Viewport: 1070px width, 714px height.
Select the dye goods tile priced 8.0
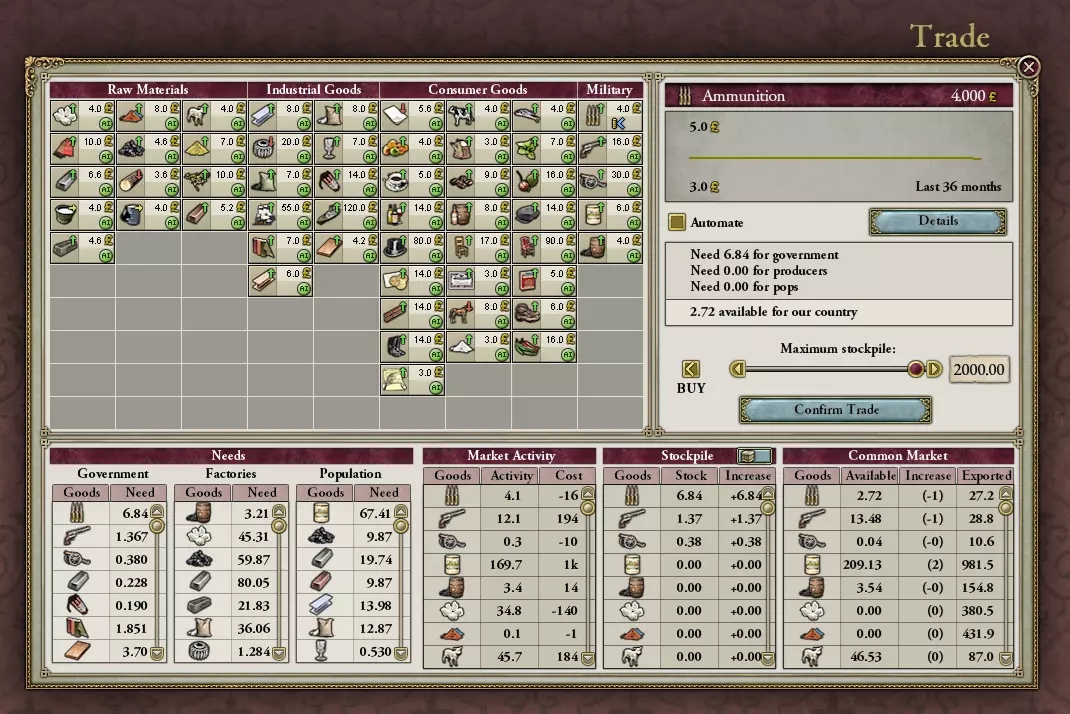(x=148, y=116)
